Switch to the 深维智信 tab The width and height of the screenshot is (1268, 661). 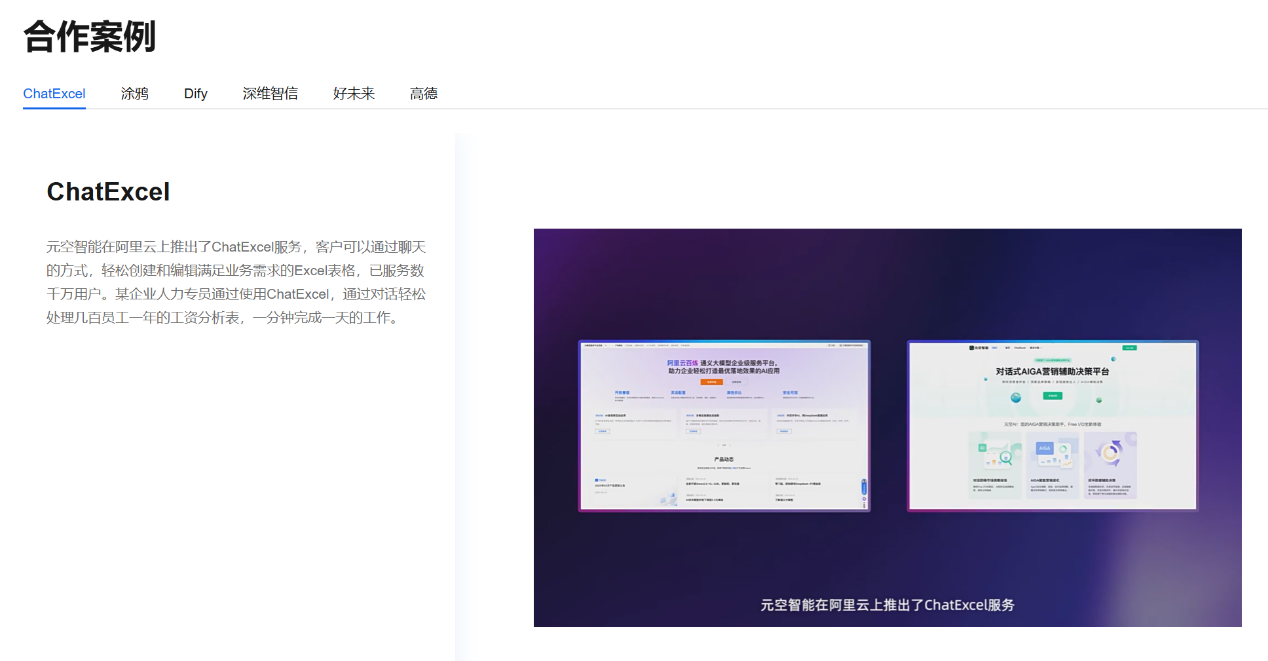coord(270,93)
